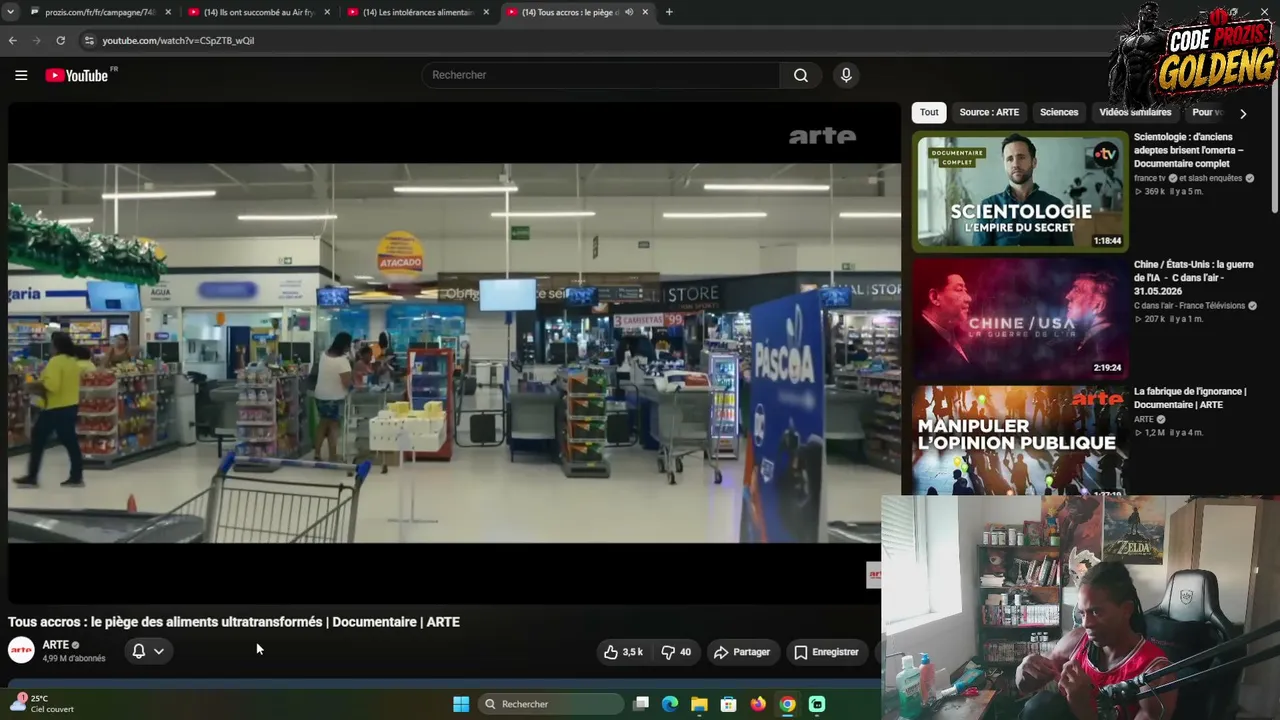Open the Scientologie video thumbnail
Screen dimensions: 1280x720
click(1020, 190)
